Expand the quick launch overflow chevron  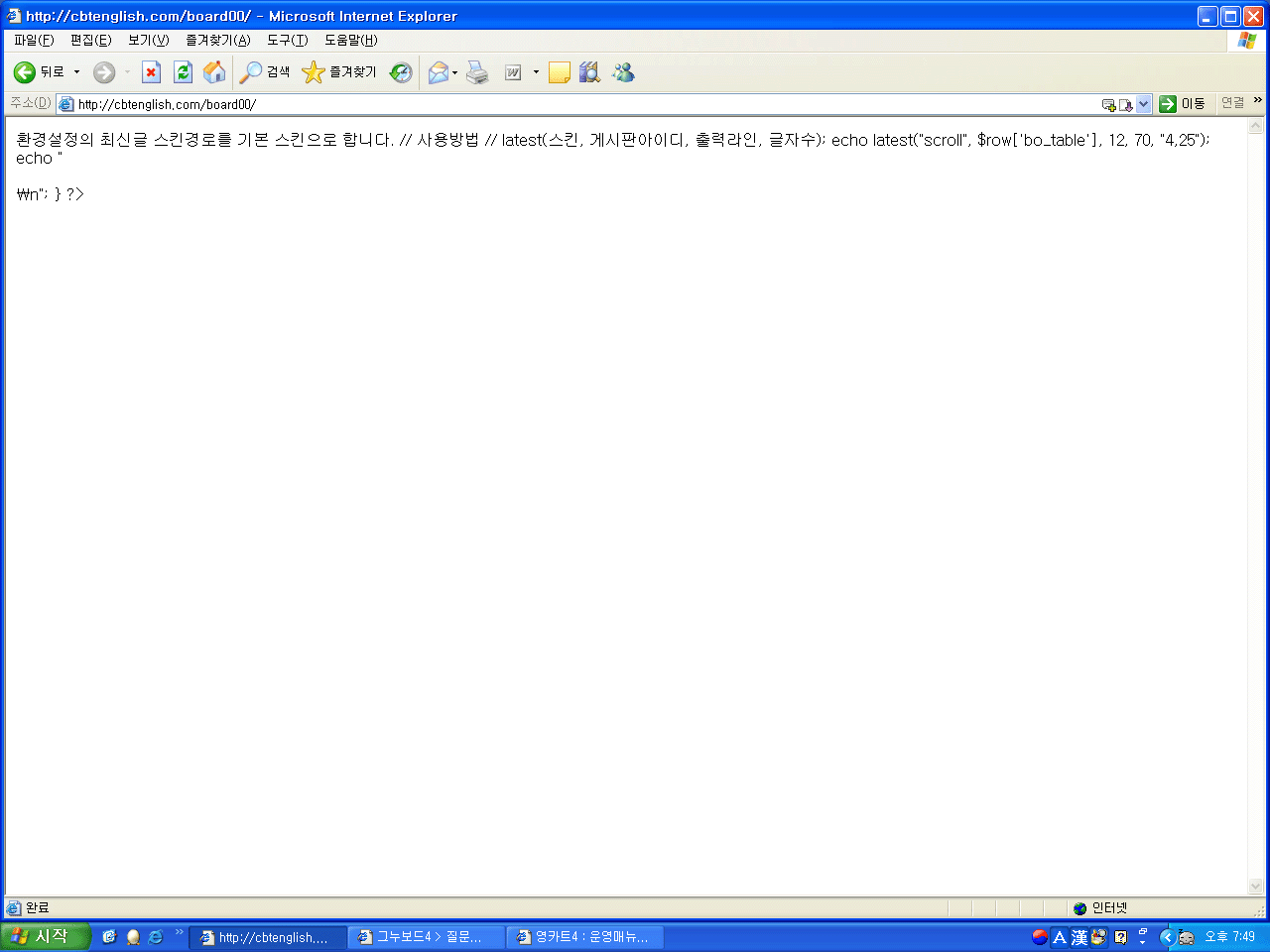[x=180, y=932]
